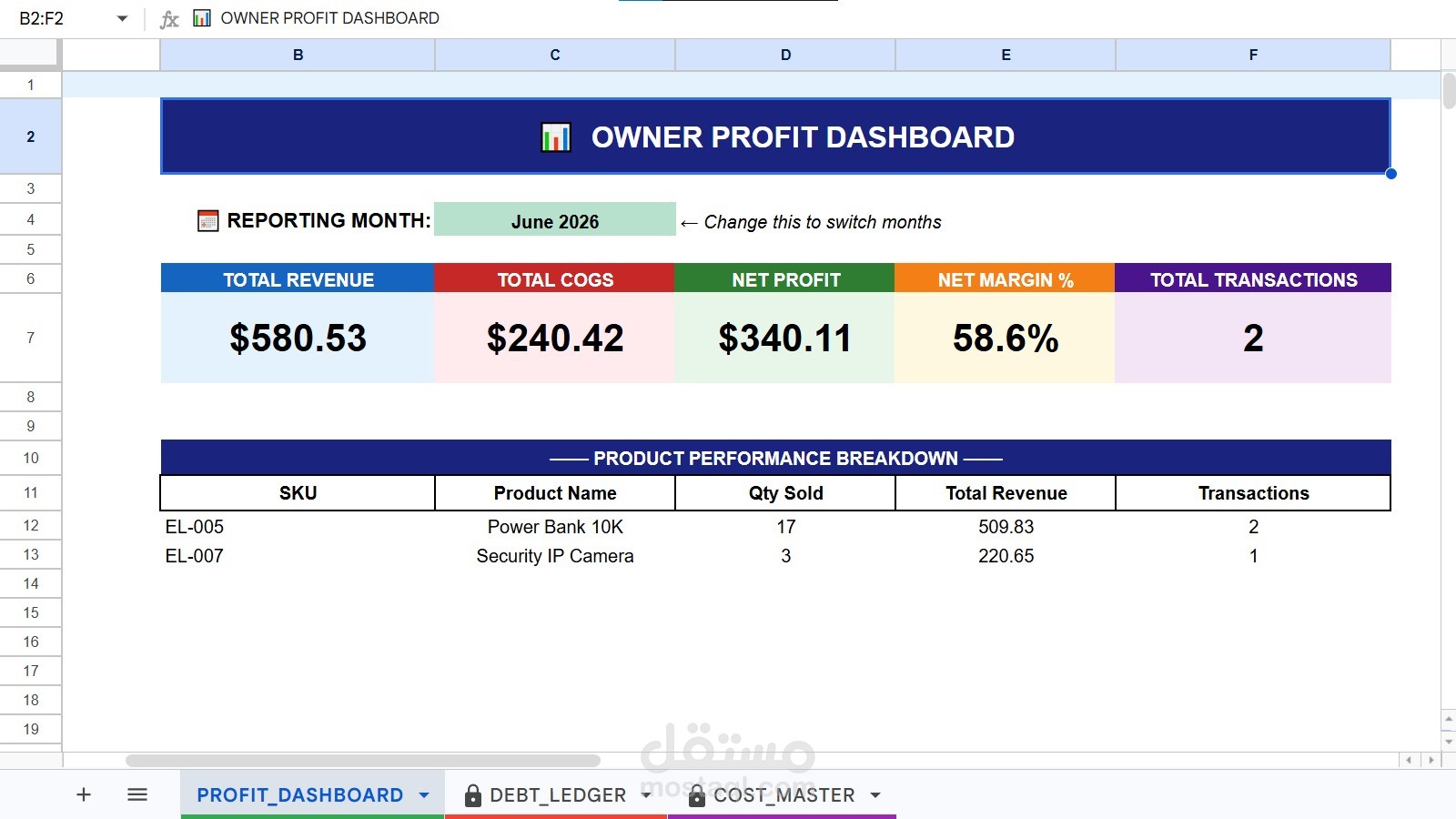Click the $240.42 COGS value
Screen dimensions: 1456x819
pos(555,338)
